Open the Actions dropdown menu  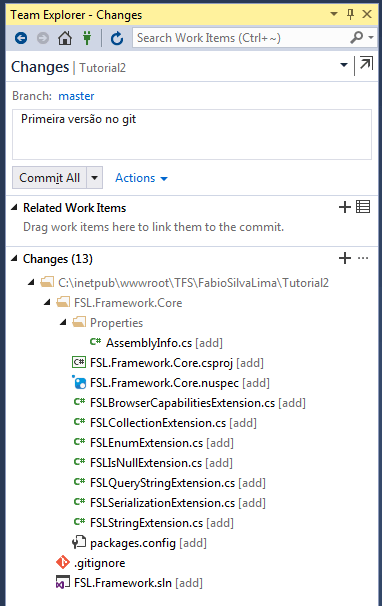tap(141, 178)
